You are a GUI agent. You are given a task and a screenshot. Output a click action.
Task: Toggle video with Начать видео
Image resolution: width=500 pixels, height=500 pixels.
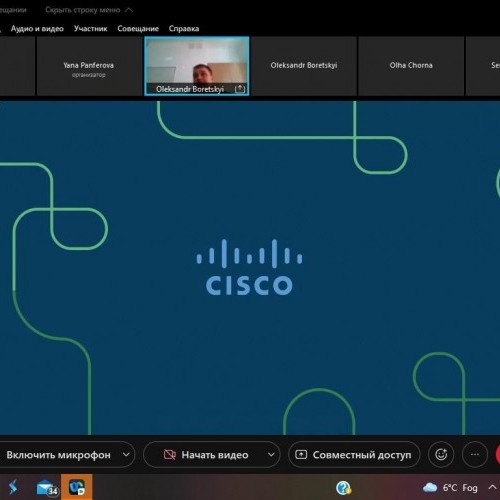pyautogui.click(x=215, y=455)
